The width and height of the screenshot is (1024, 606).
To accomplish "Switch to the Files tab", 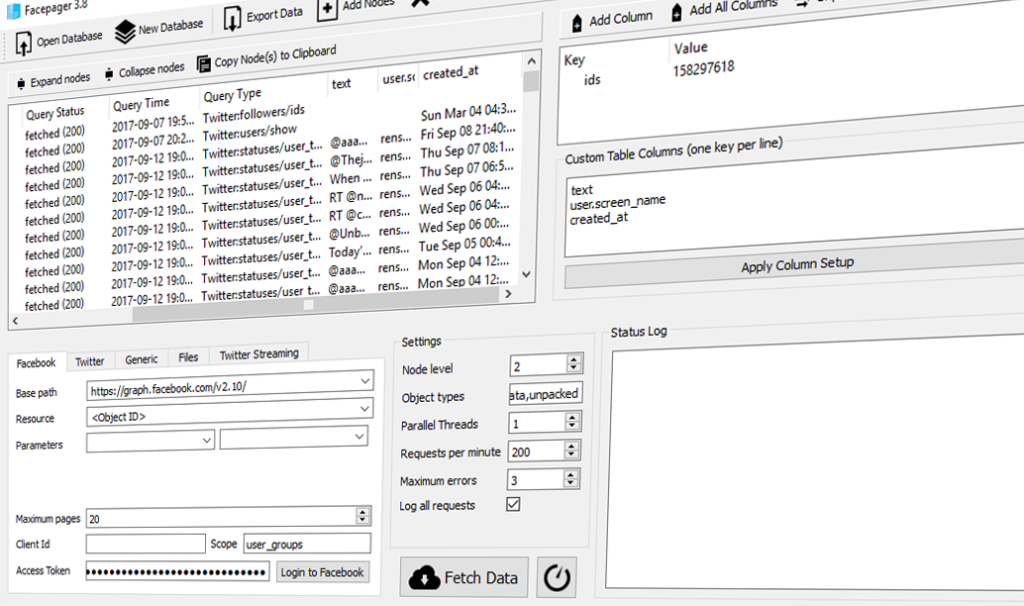I will click(188, 357).
